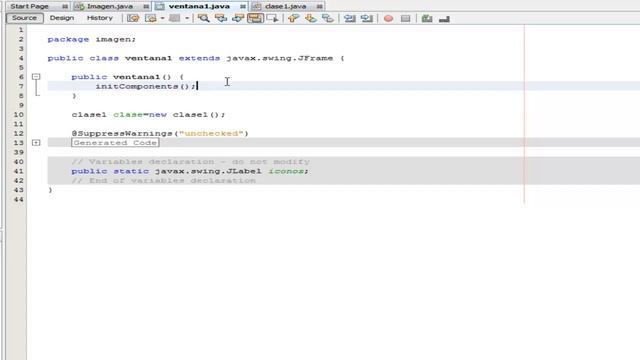Switch to the Start Page tab
640x360 pixels.
pyautogui.click(x=29, y=6)
